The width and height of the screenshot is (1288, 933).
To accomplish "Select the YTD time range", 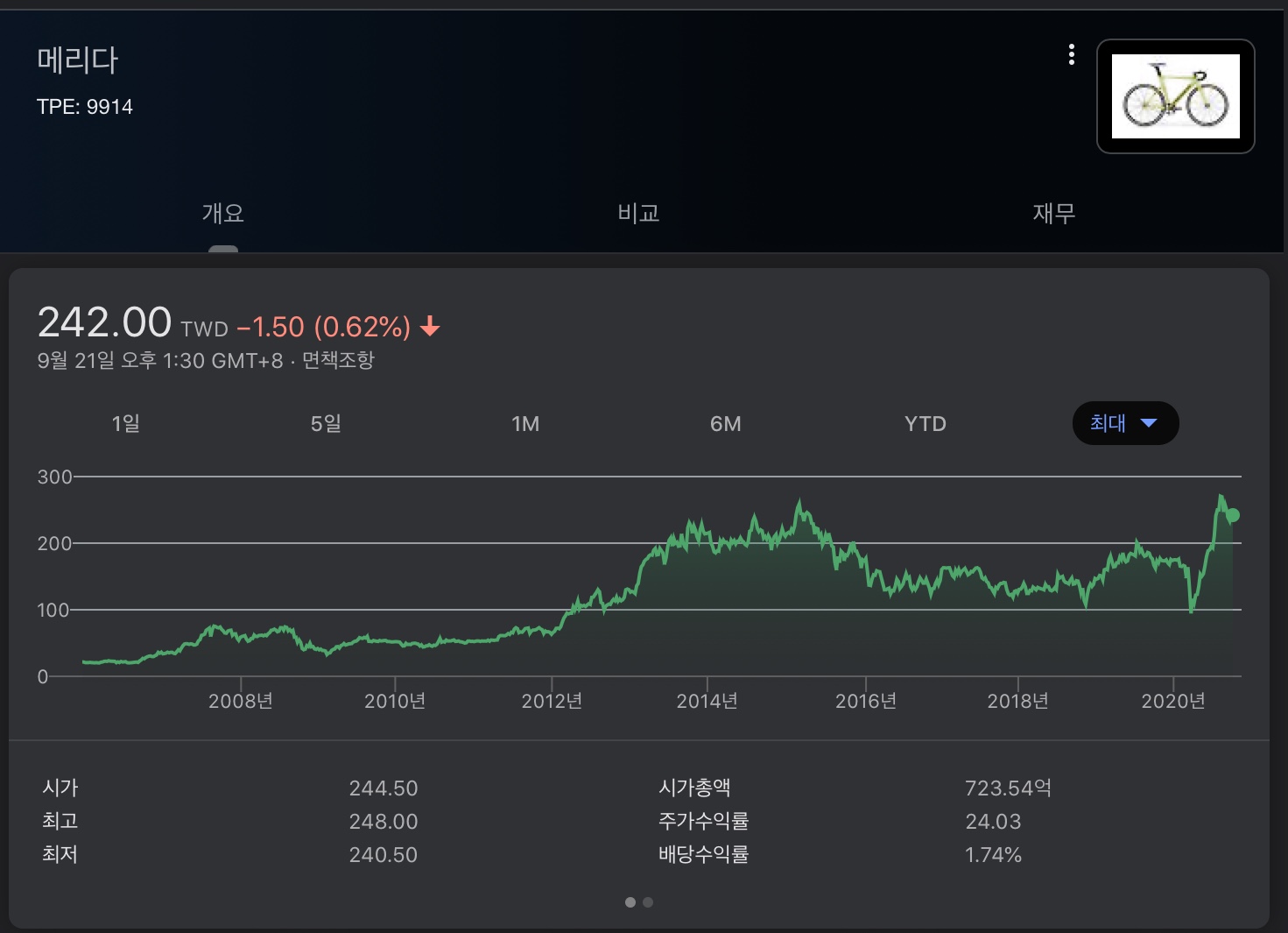I will (x=926, y=423).
